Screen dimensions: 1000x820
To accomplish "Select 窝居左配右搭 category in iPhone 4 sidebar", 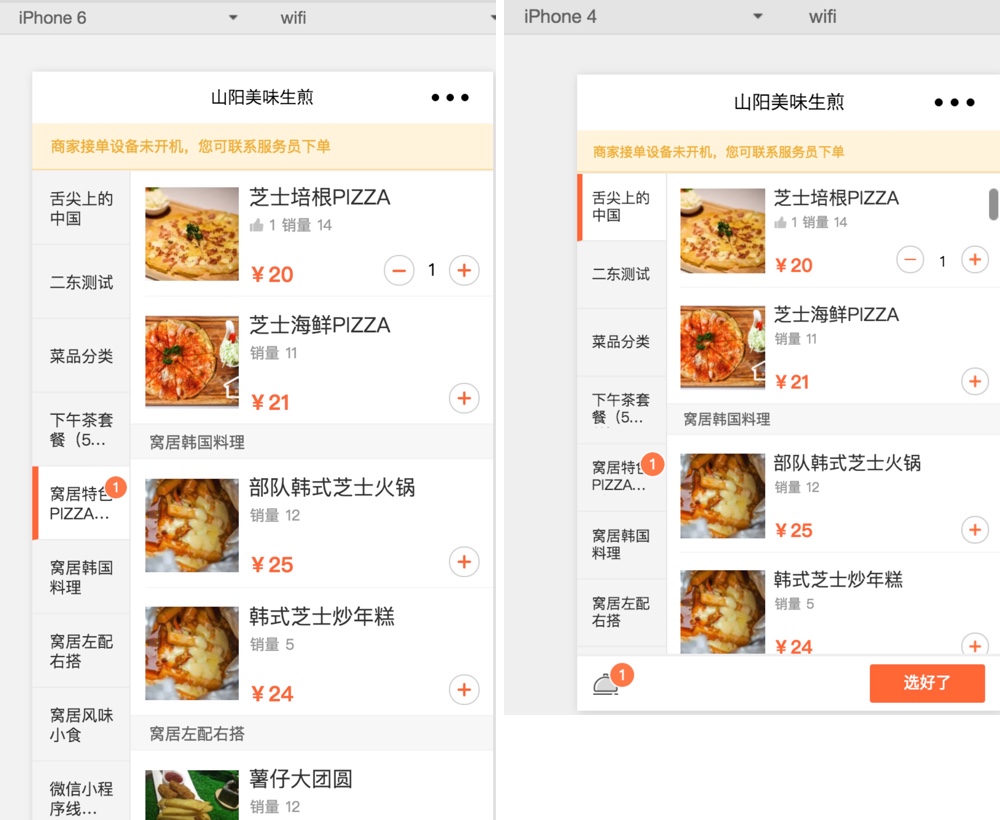I will tap(622, 612).
